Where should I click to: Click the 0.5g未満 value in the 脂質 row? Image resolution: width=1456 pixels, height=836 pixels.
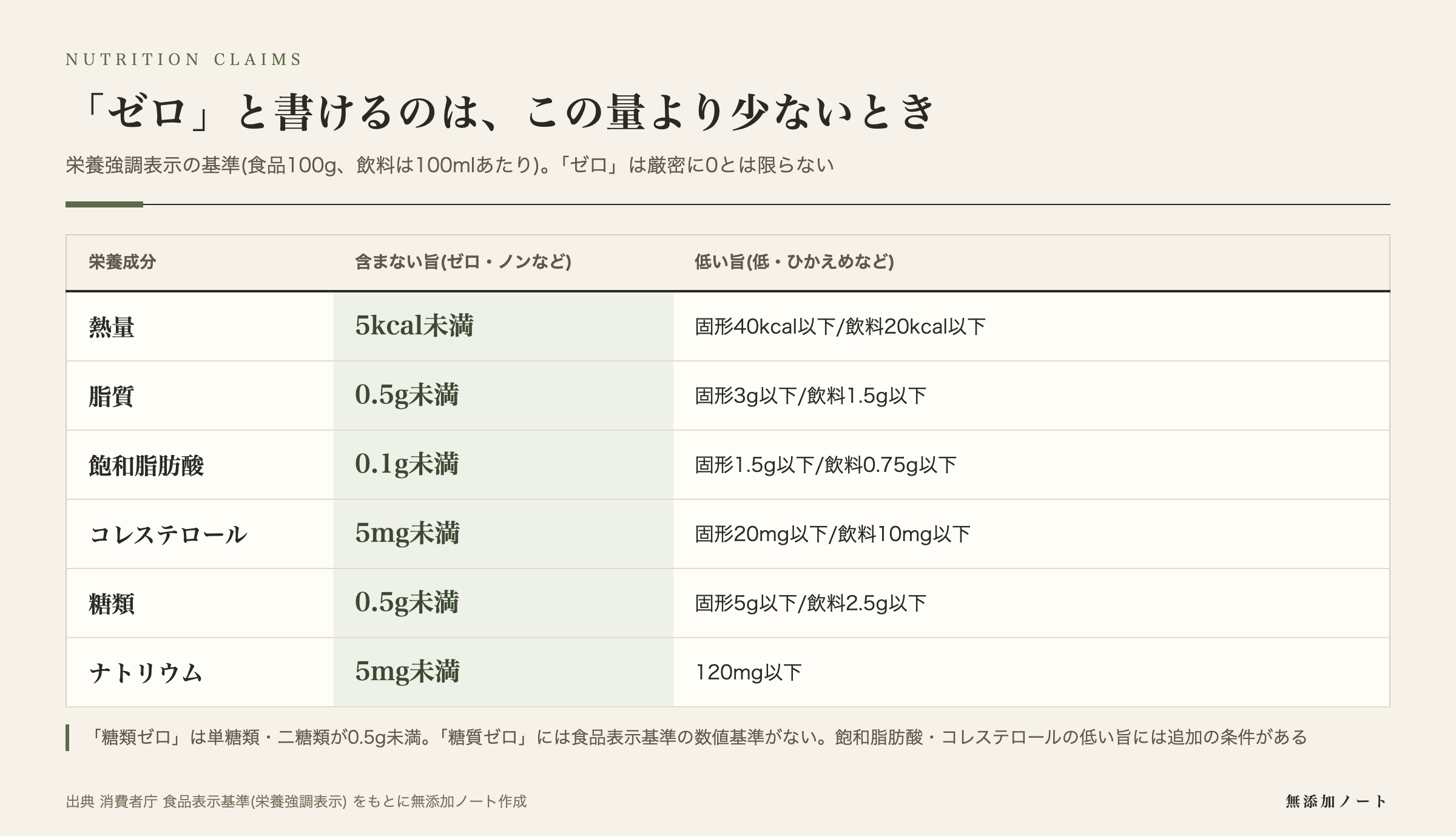pos(407,395)
